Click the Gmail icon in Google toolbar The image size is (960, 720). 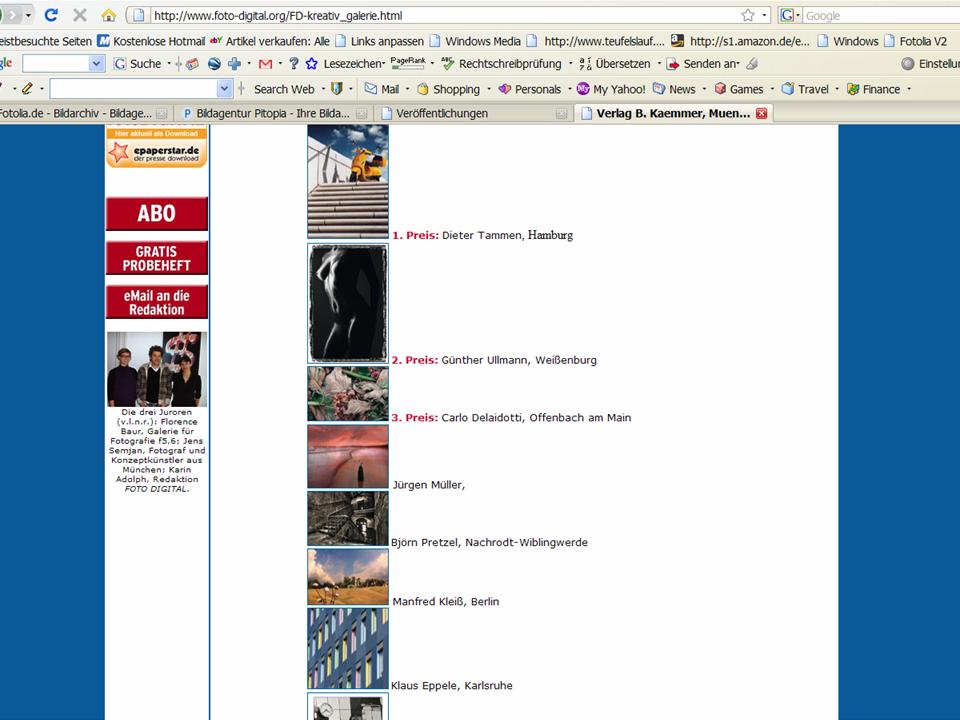point(265,63)
